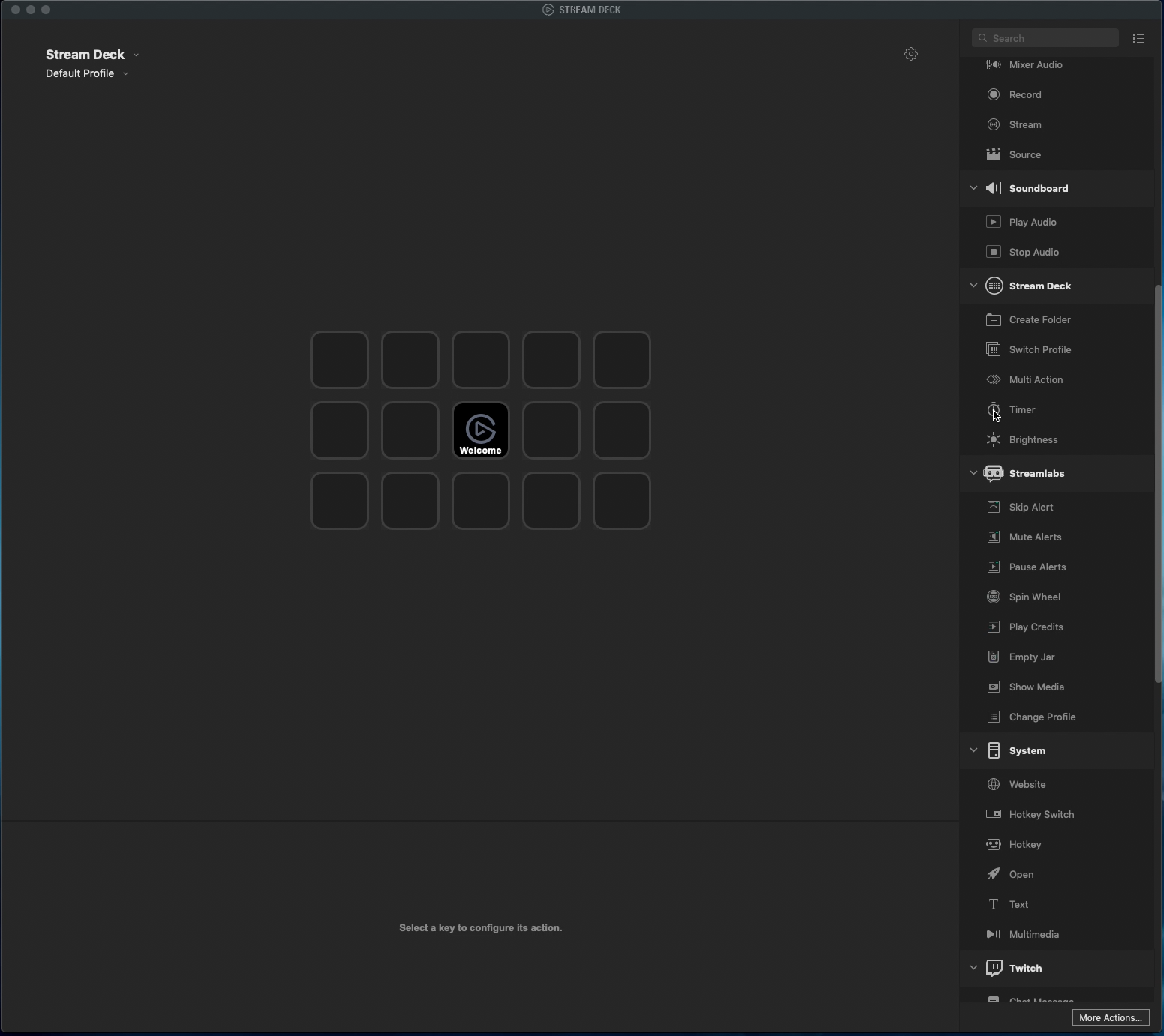Select the Empty Jar icon
Screen dimensions: 1164x1036
(x=994, y=657)
